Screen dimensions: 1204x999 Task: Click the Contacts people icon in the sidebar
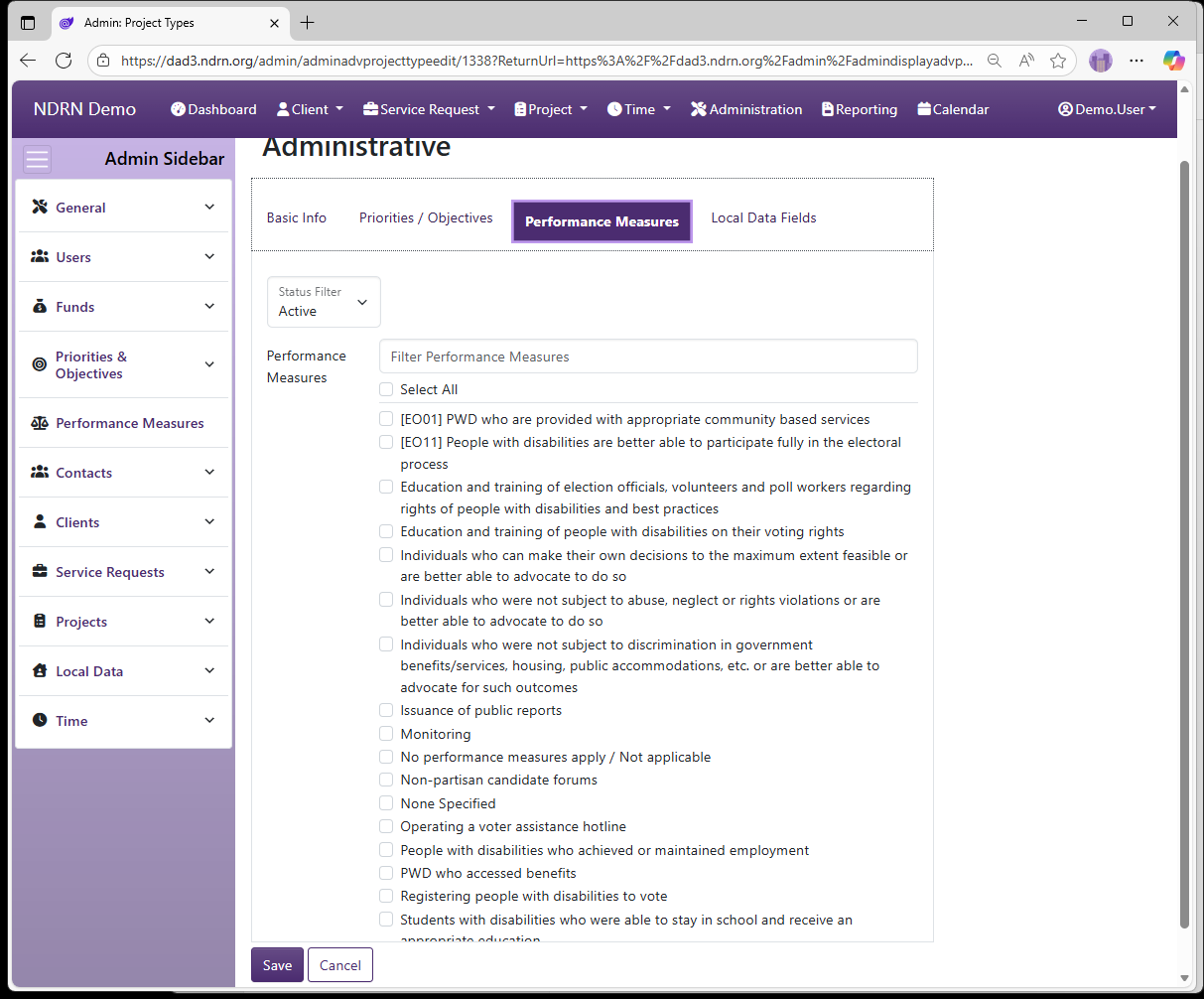[40, 472]
